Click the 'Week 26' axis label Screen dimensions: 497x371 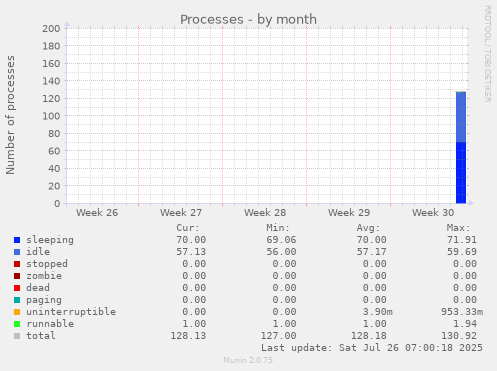tap(97, 213)
